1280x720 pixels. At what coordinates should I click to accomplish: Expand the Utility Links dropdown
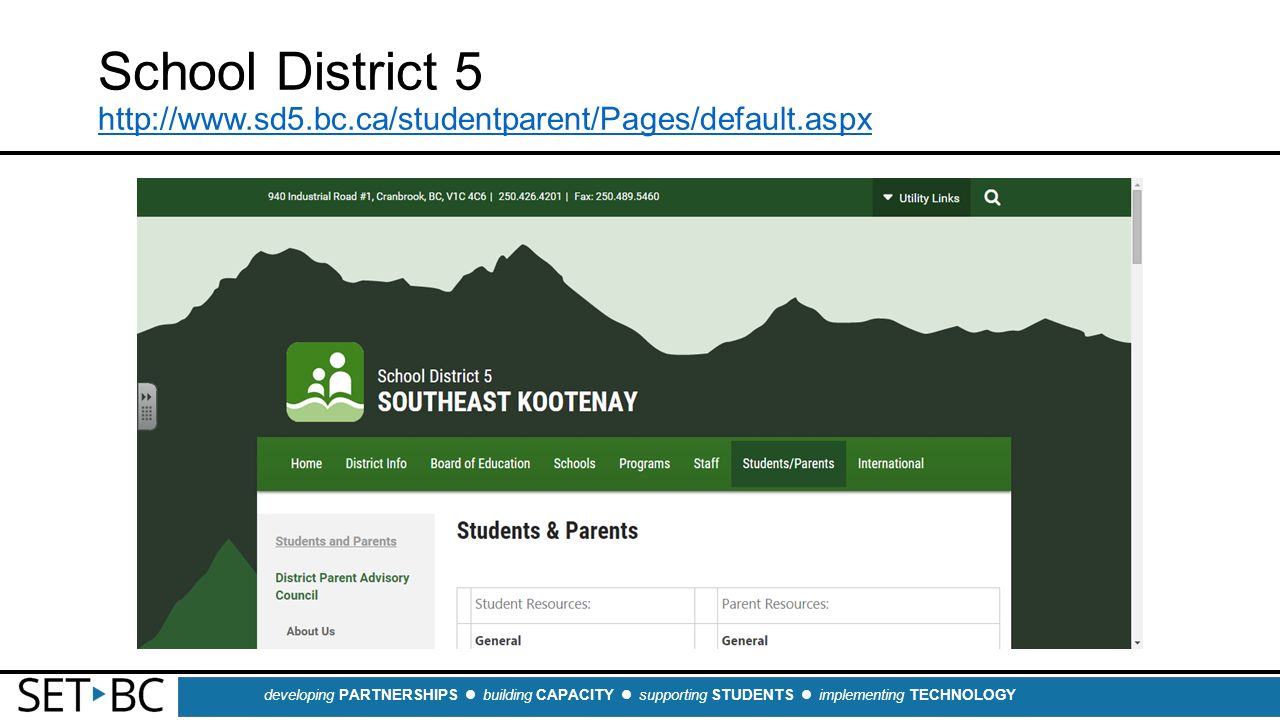pos(921,198)
